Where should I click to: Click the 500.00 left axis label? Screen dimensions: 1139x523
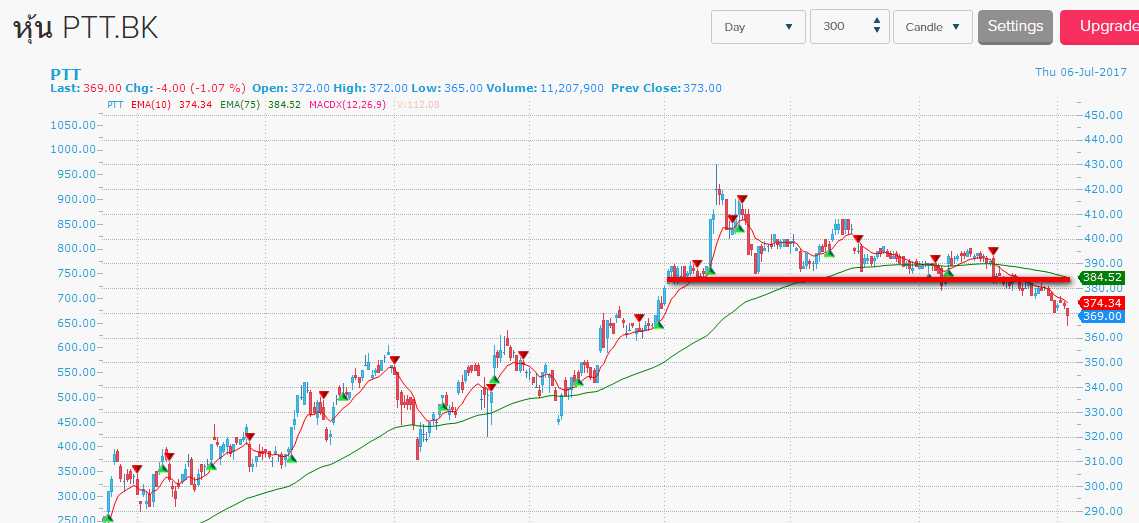pyautogui.click(x=76, y=397)
